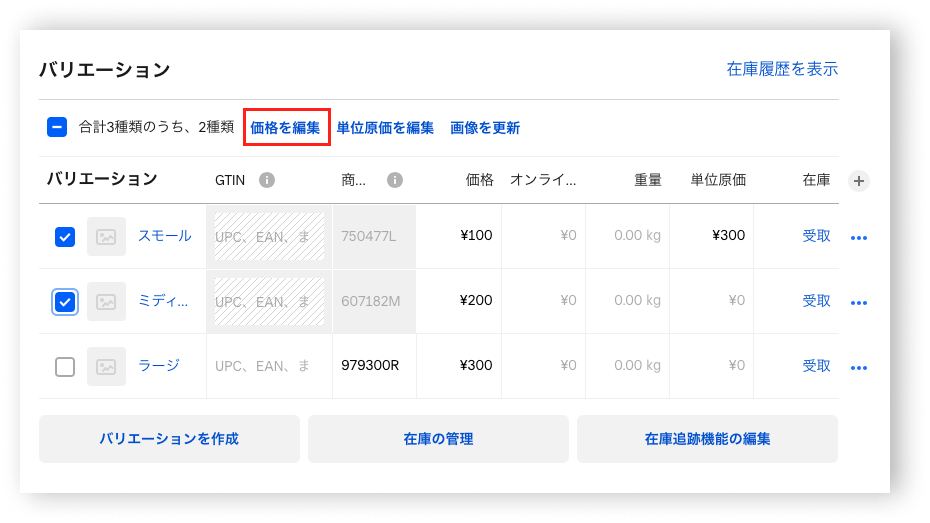Click the オンライ... column header
The width and height of the screenshot is (930, 523).
pos(543,180)
